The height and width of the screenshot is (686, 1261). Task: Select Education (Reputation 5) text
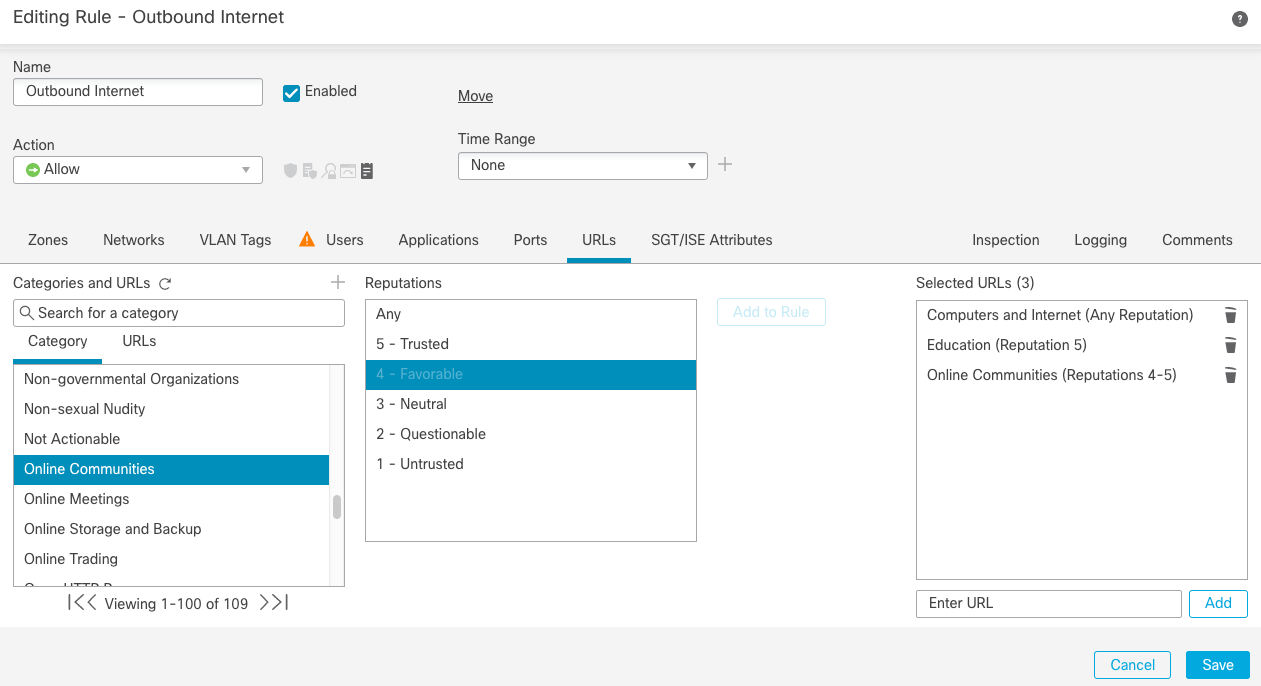click(x=1007, y=345)
